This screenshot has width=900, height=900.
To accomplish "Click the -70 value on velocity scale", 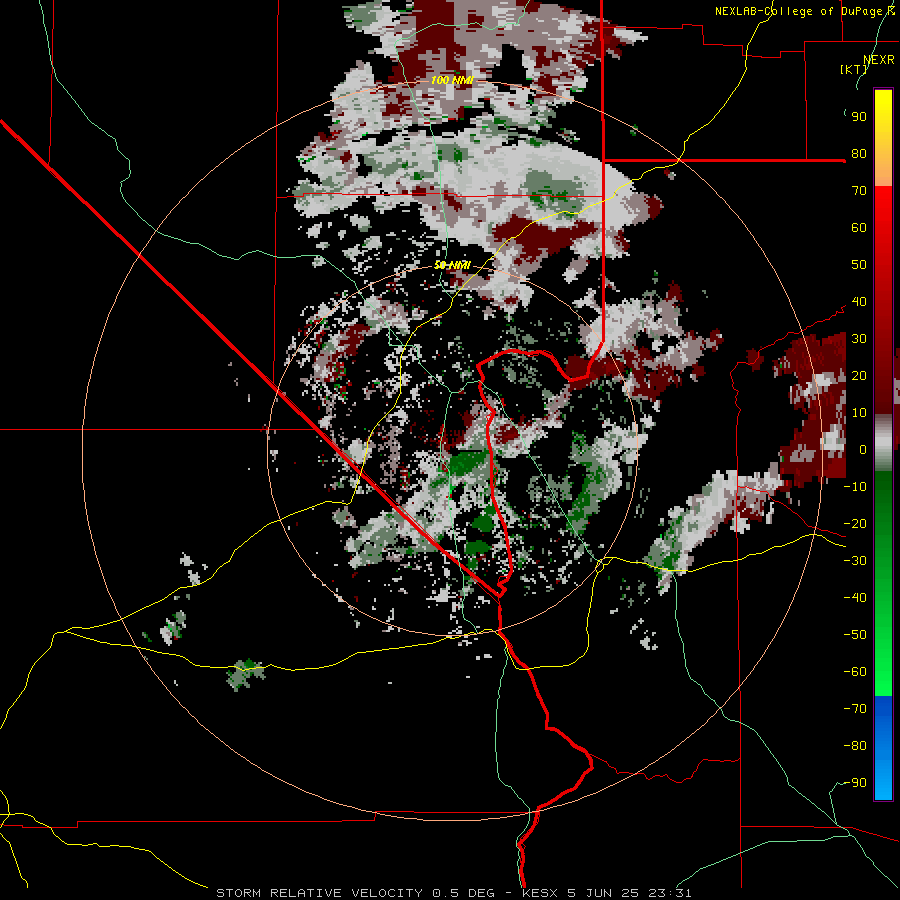I will 855,709.
